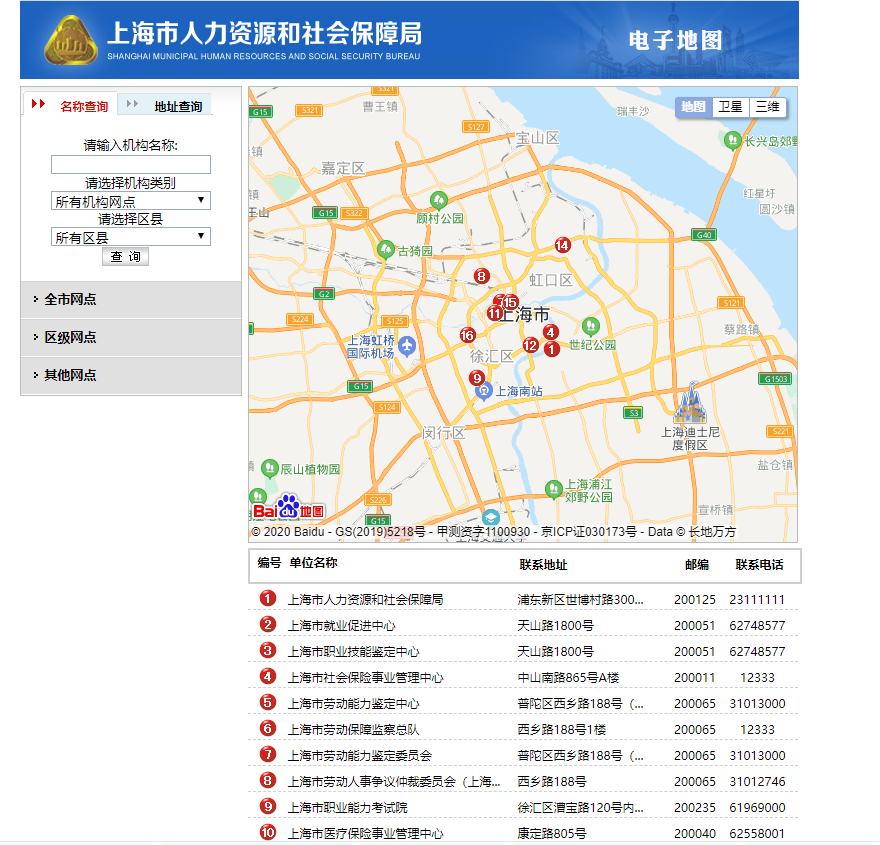Open the 所有机构网点 category dropdown
This screenshot has height=845, width=880.
pyautogui.click(x=131, y=201)
